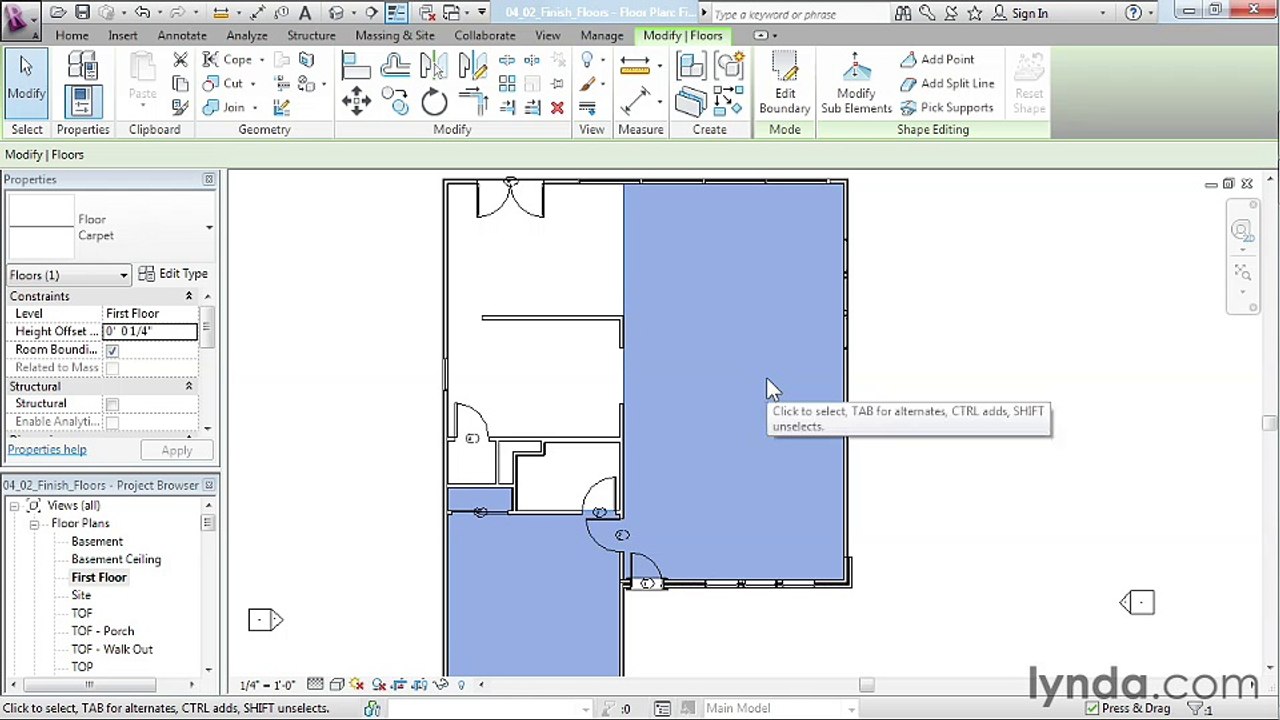Select the Mirror Pick Axis tool
The width and height of the screenshot is (1280, 720).
pos(434,67)
